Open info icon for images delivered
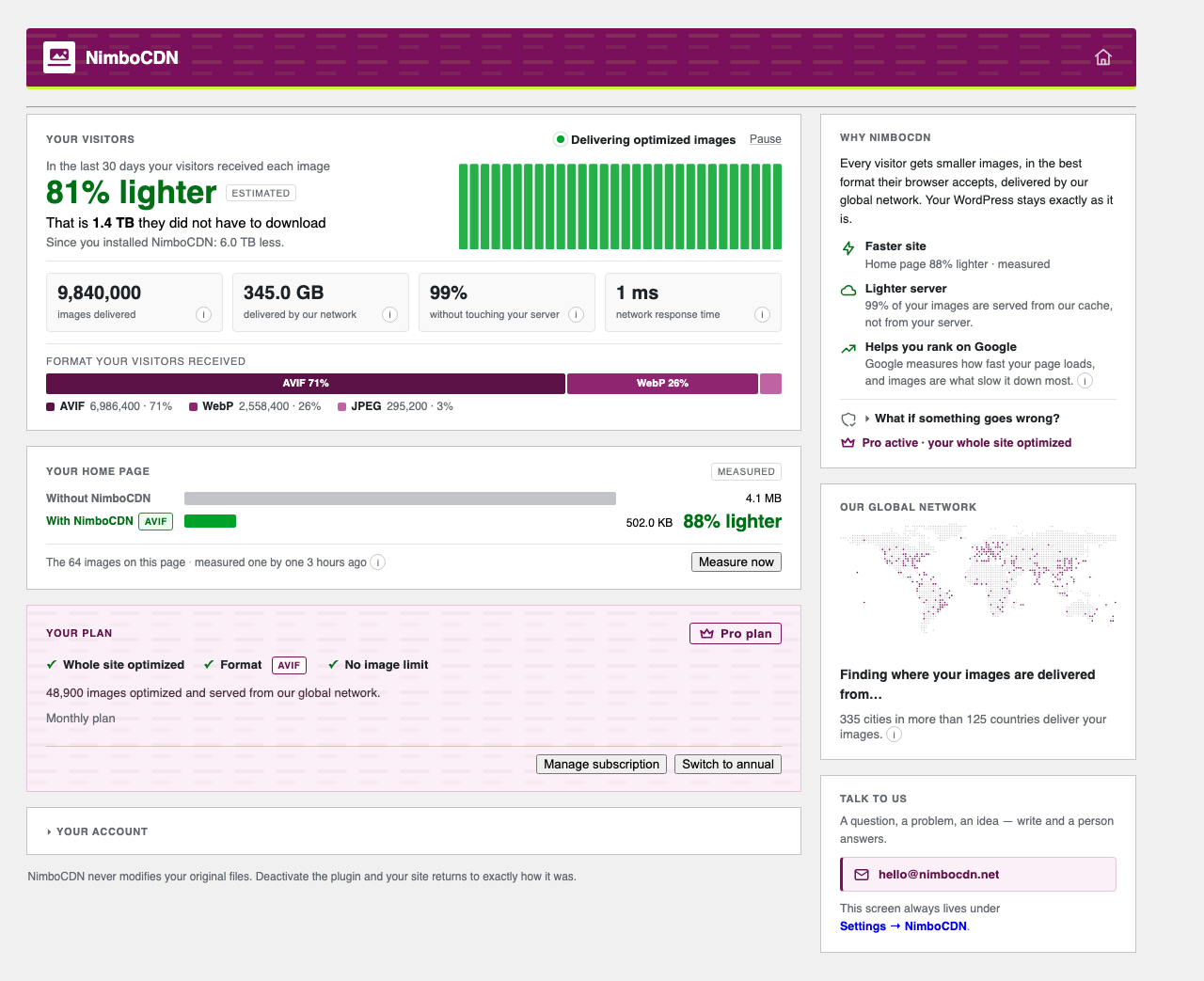This screenshot has height=981, width=1204. click(203, 314)
